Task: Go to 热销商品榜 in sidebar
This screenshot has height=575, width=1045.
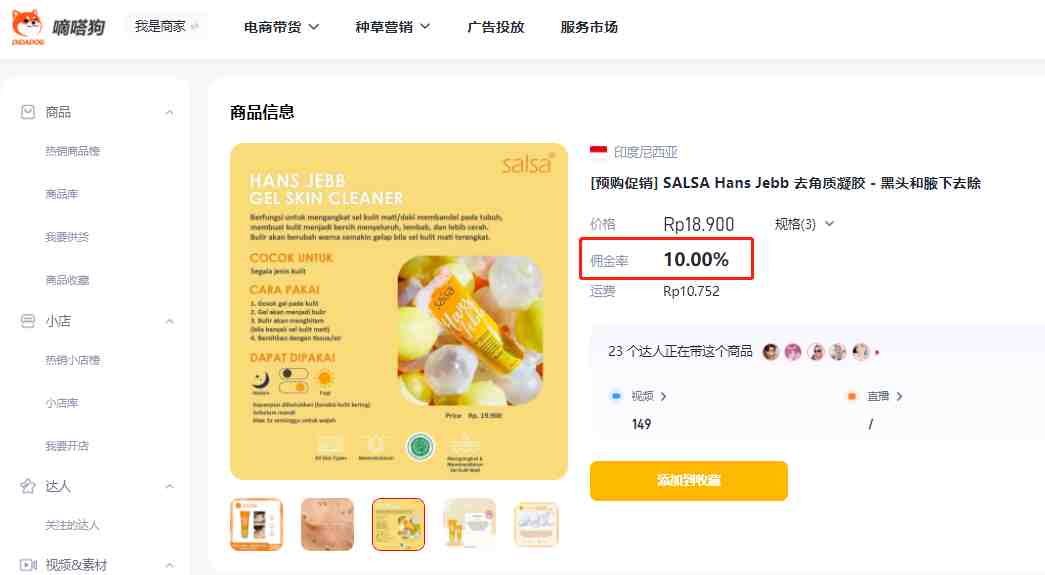Action: 72,151
